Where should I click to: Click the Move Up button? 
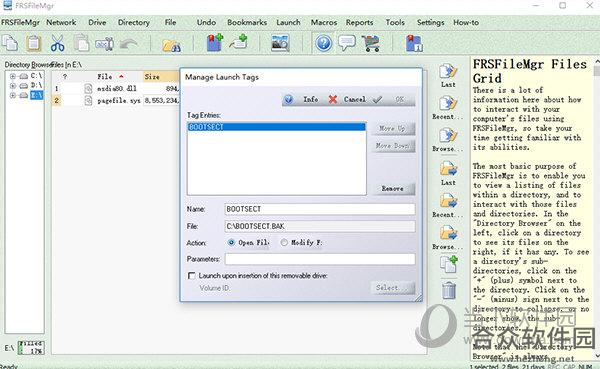coord(393,128)
